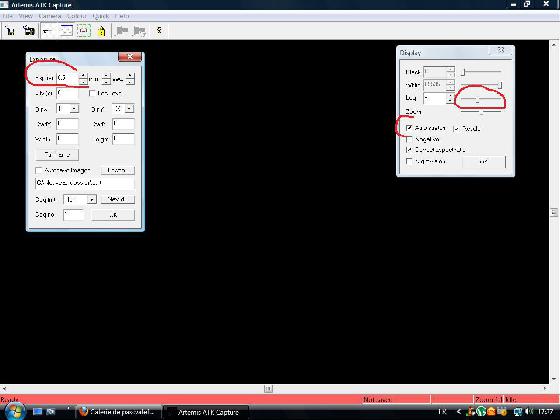Click the White level slider handle
Screen dimensions: 560x420
pyautogui.click(x=500, y=85)
